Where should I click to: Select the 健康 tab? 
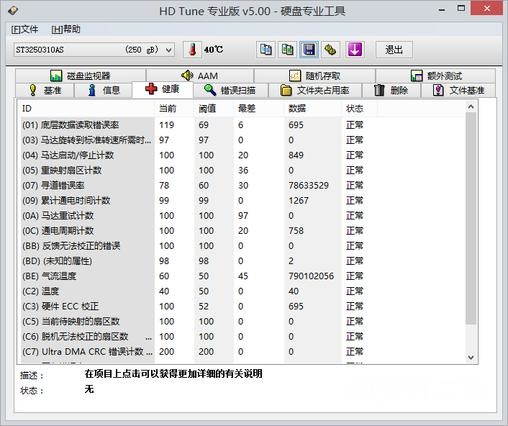tap(162, 89)
